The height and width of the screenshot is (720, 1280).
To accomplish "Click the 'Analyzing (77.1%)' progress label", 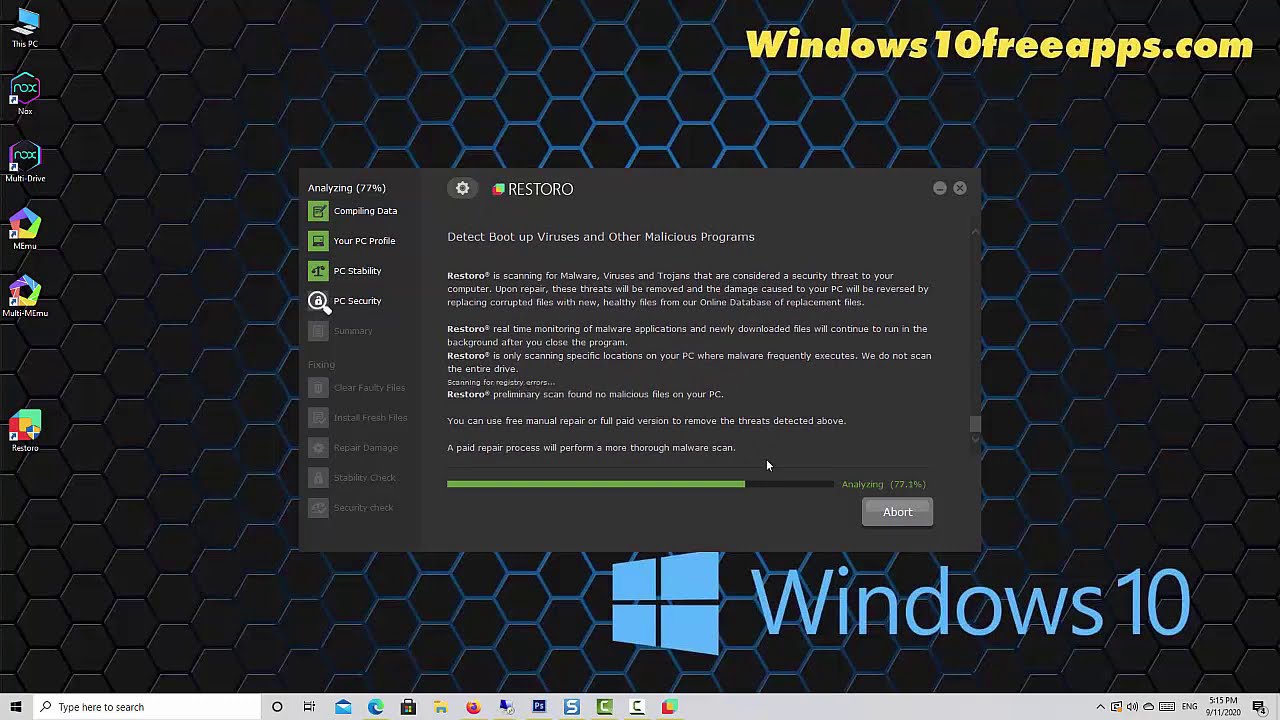I will point(884,484).
